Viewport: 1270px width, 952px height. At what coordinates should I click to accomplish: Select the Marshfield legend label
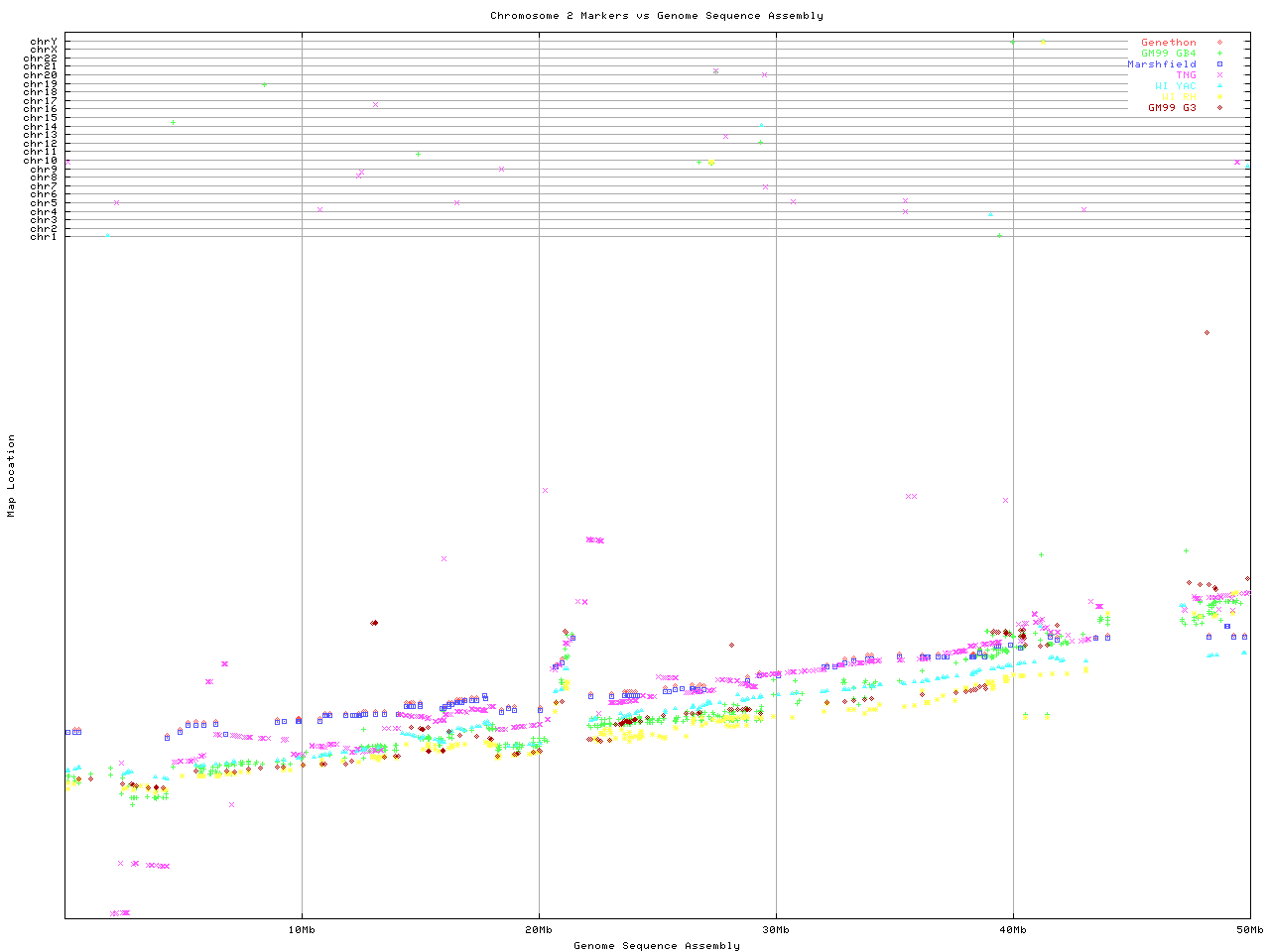coord(1161,64)
